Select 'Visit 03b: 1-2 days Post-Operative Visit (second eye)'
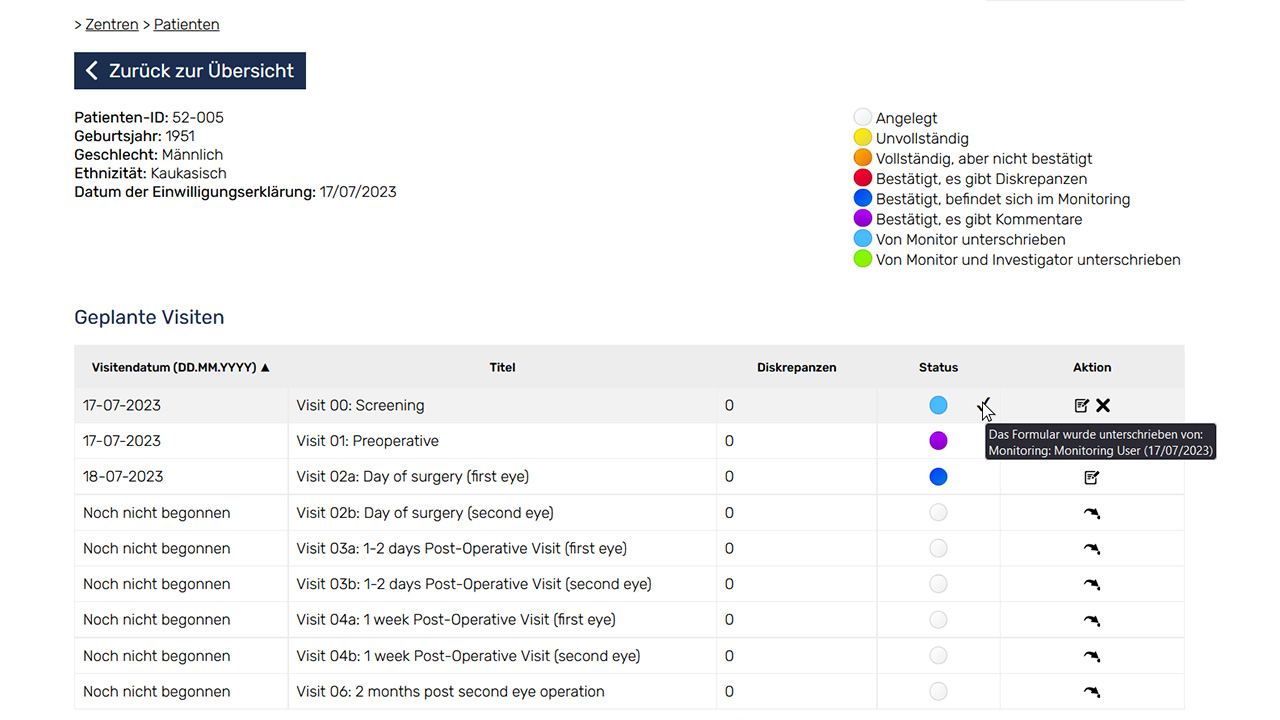This screenshot has width=1280, height=720. tap(474, 584)
